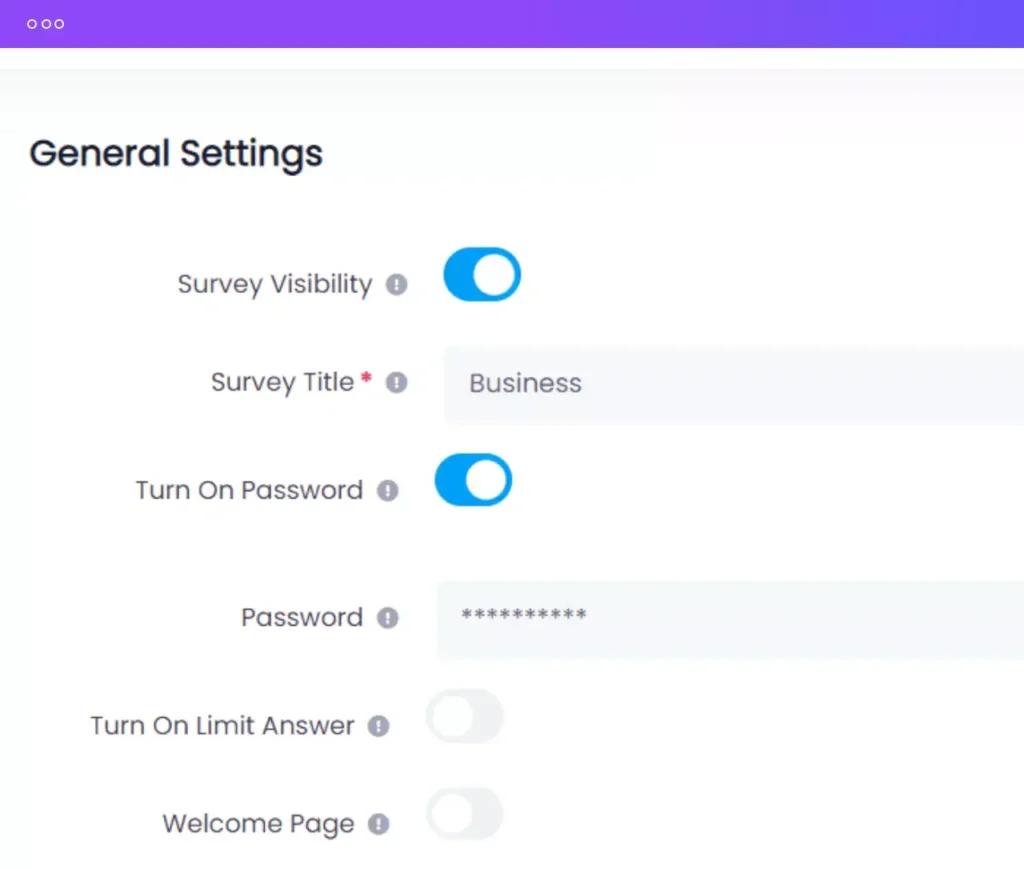Click the Turn On Limit Answer info icon

click(x=379, y=727)
